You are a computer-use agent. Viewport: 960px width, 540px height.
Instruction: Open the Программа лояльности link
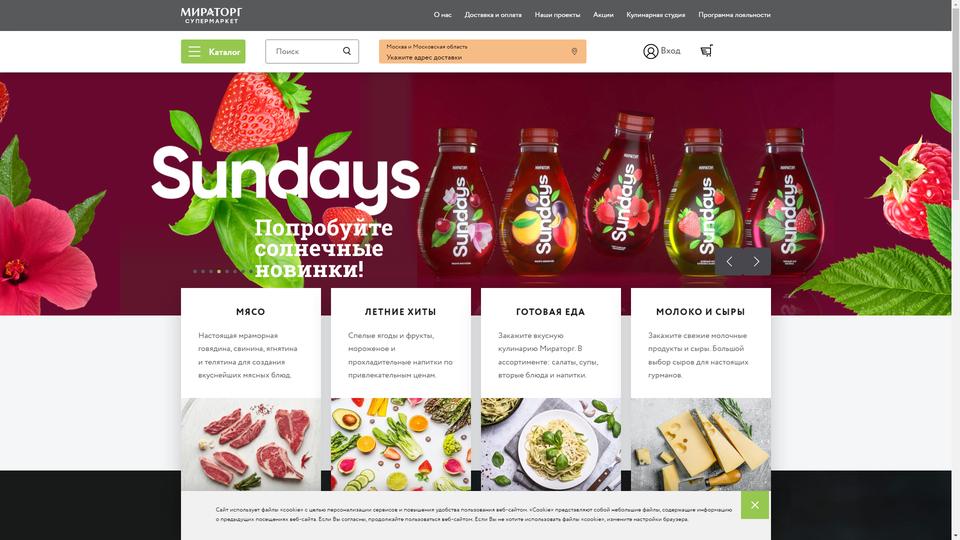click(x=734, y=15)
